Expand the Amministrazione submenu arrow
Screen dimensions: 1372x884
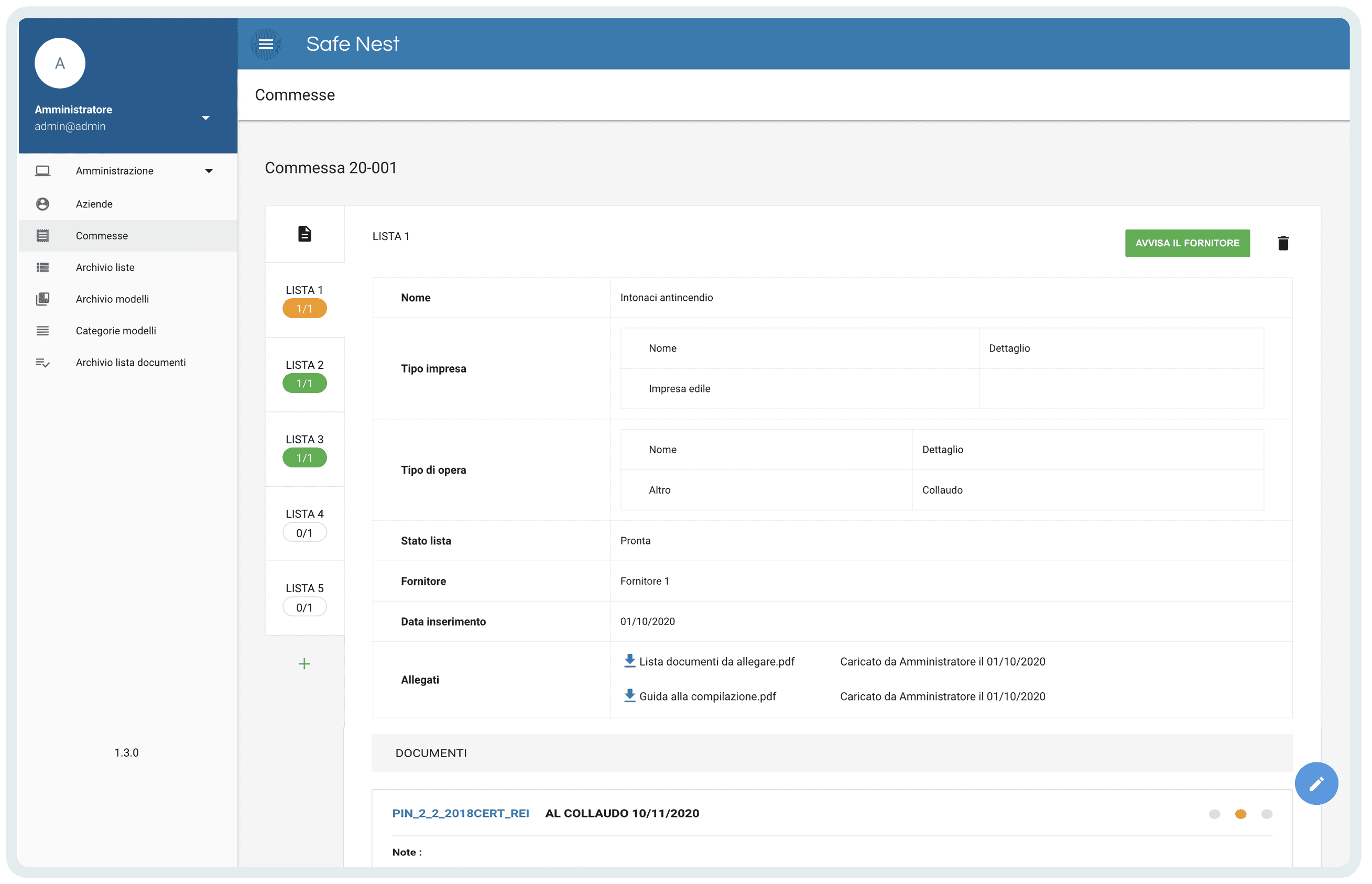(209, 171)
